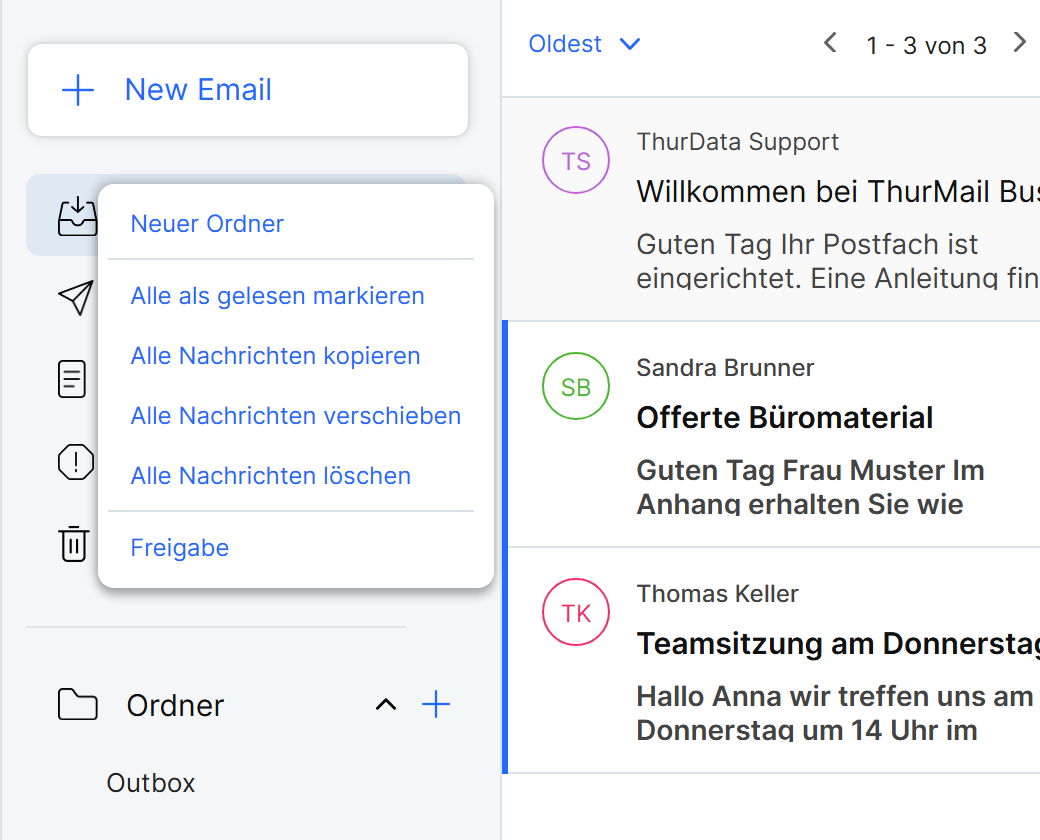This screenshot has width=1040, height=840.
Task: Click the New Email button
Action: [x=247, y=90]
